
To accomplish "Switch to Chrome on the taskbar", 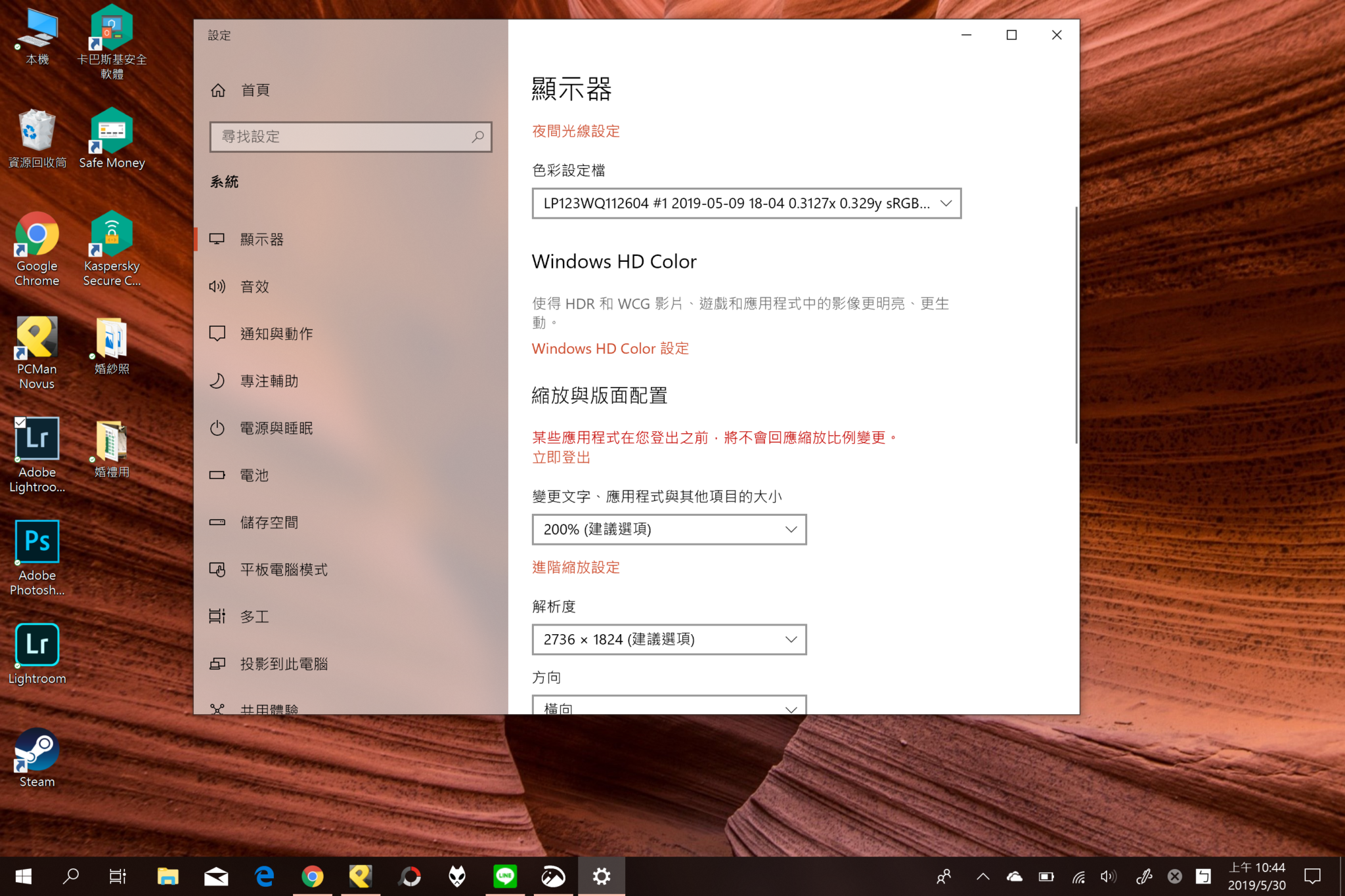I will (313, 876).
